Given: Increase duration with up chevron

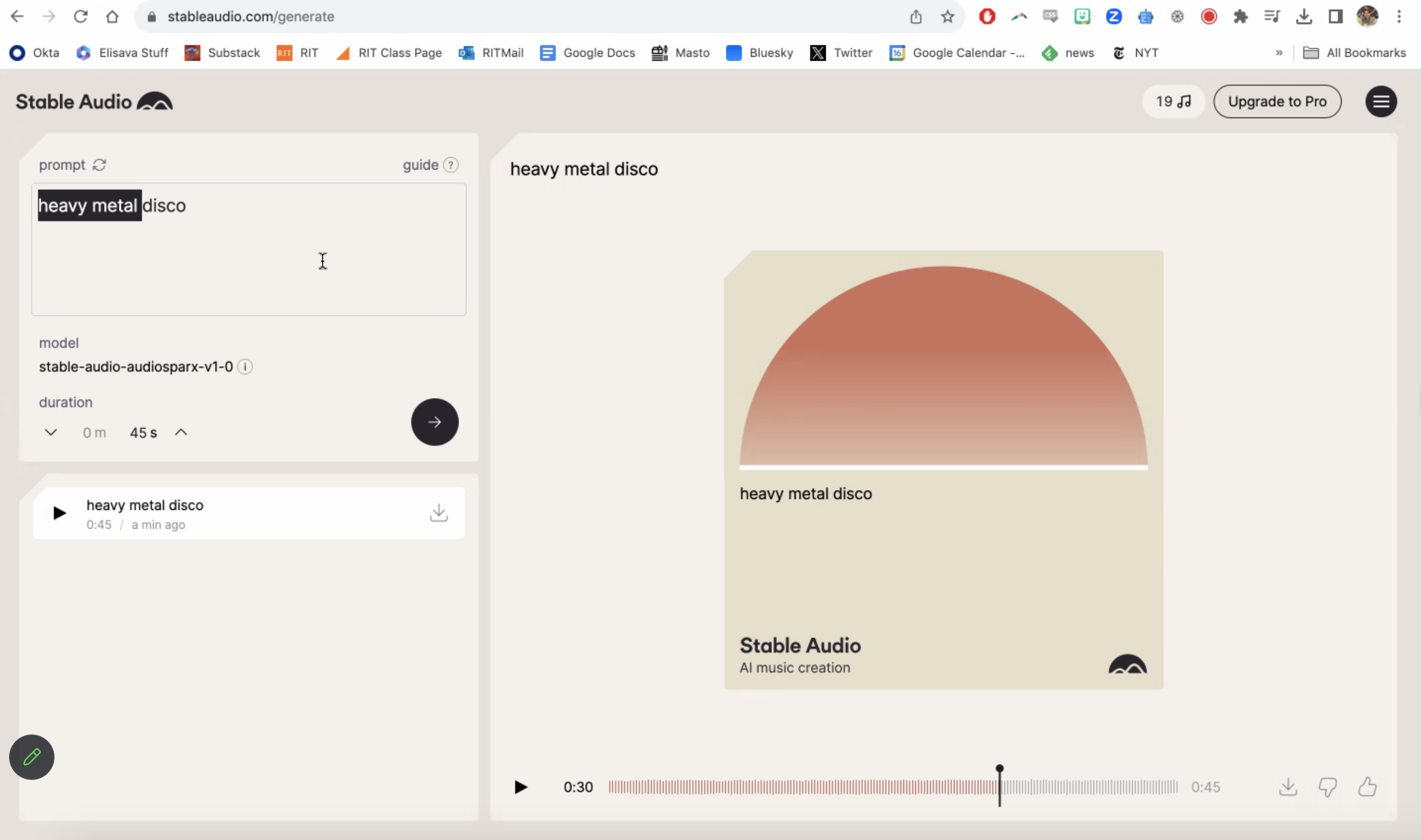Looking at the screenshot, I should tap(181, 433).
